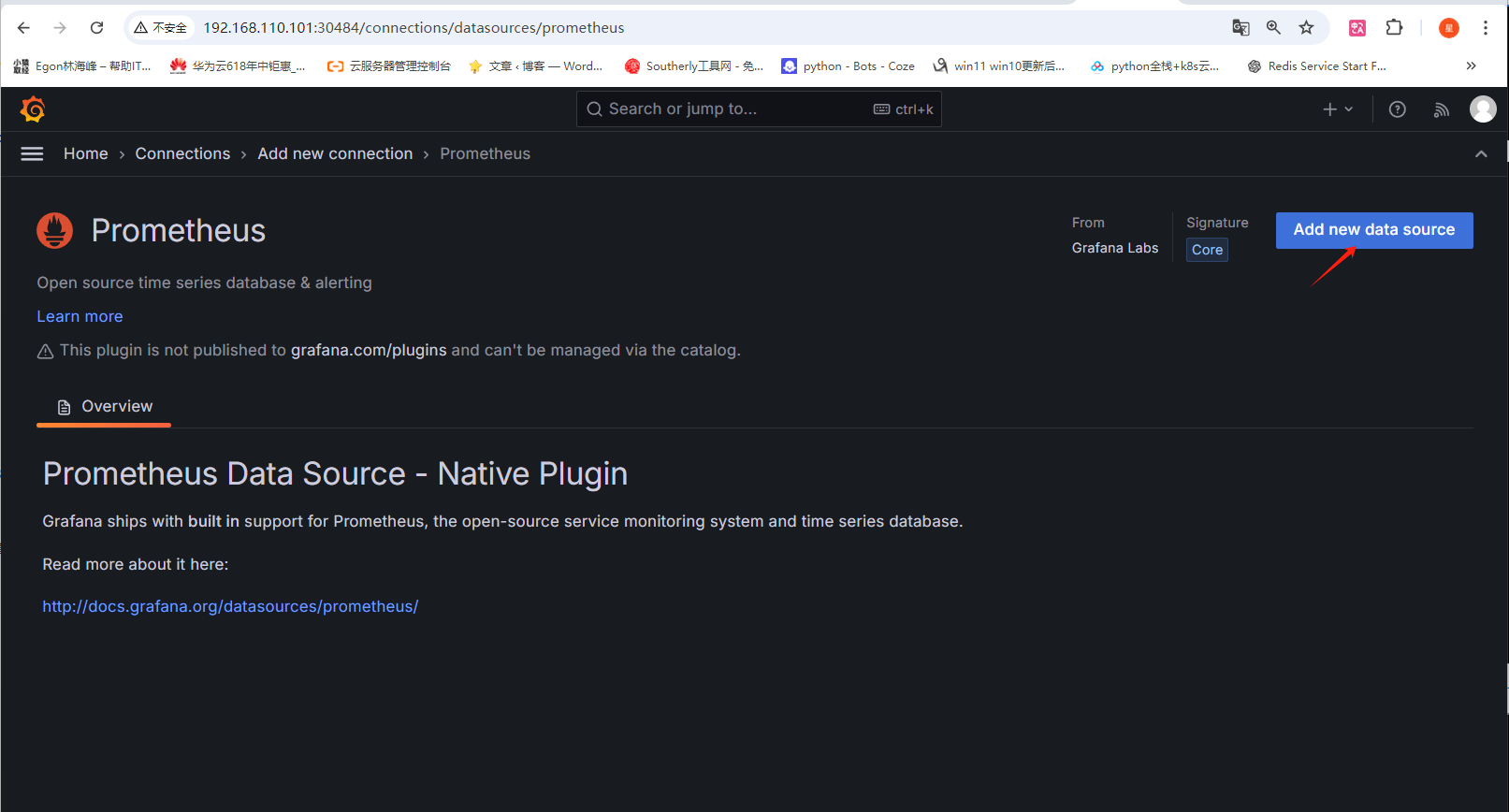Click the Prometheus Data Source - Native Plugin heading
The image size is (1509, 812).
[335, 474]
